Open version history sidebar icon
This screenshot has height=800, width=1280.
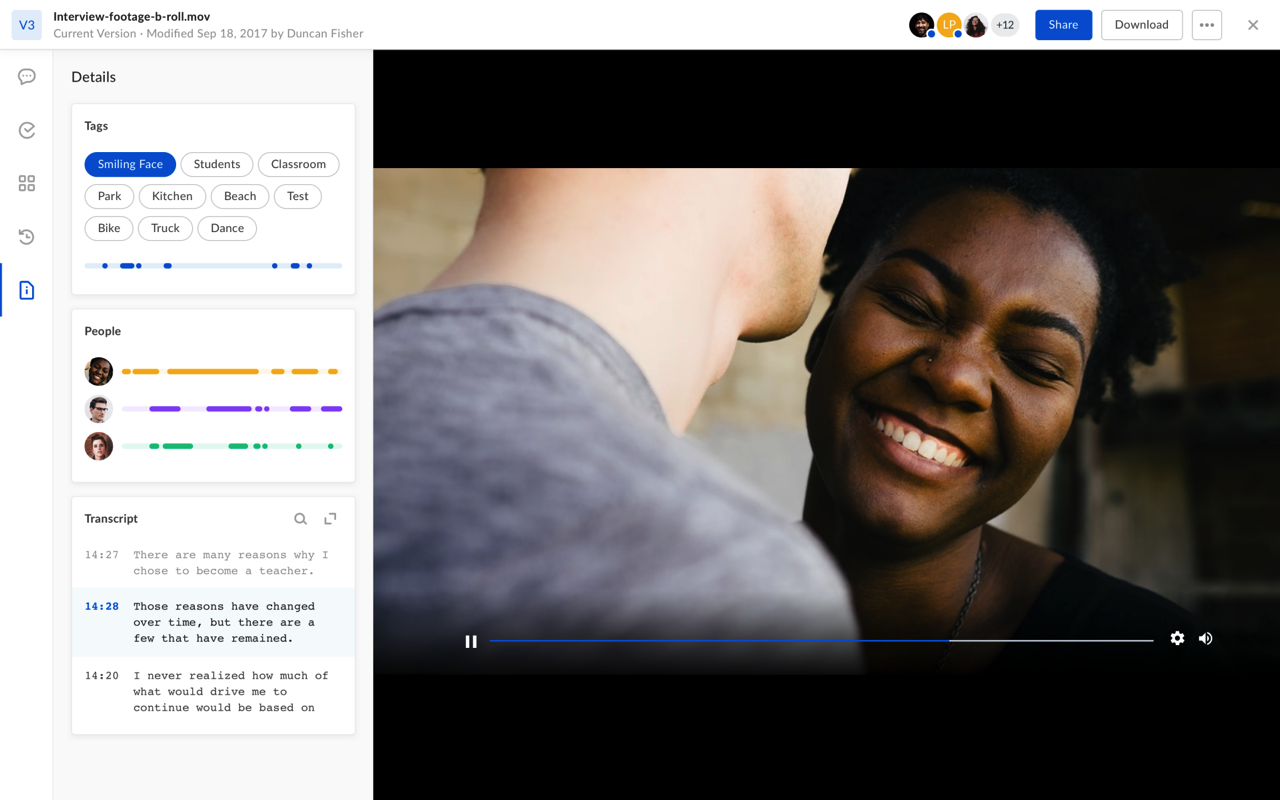pyautogui.click(x=27, y=237)
